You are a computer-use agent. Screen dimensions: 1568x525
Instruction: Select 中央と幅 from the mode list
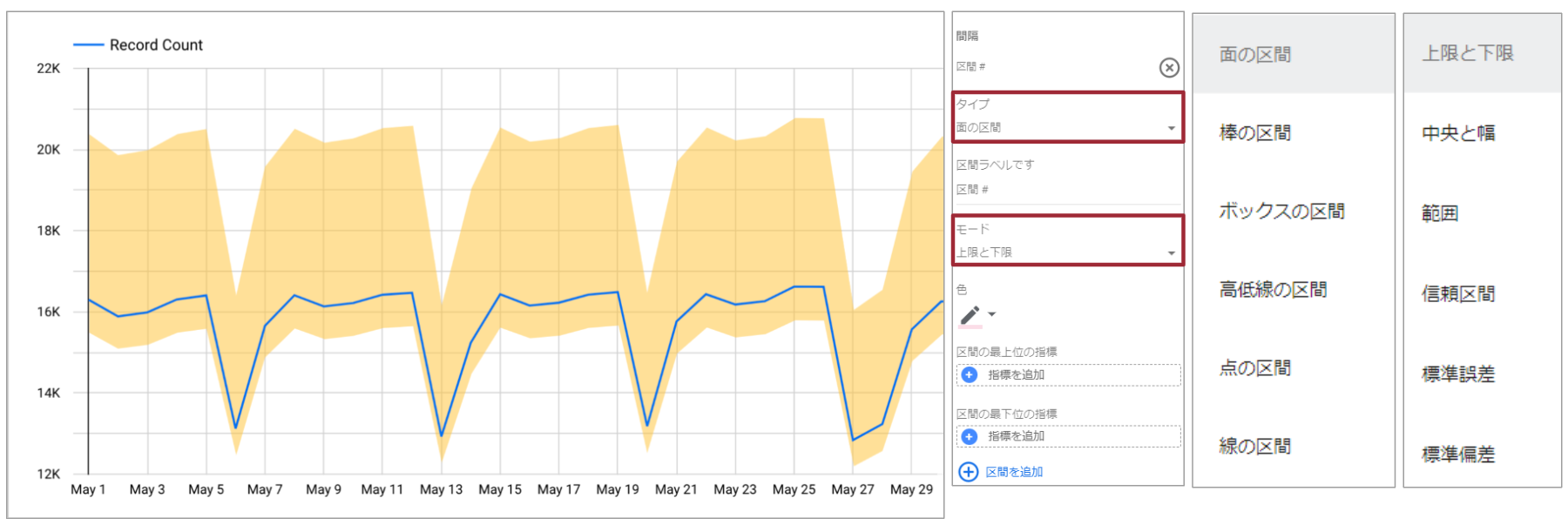click(1457, 133)
